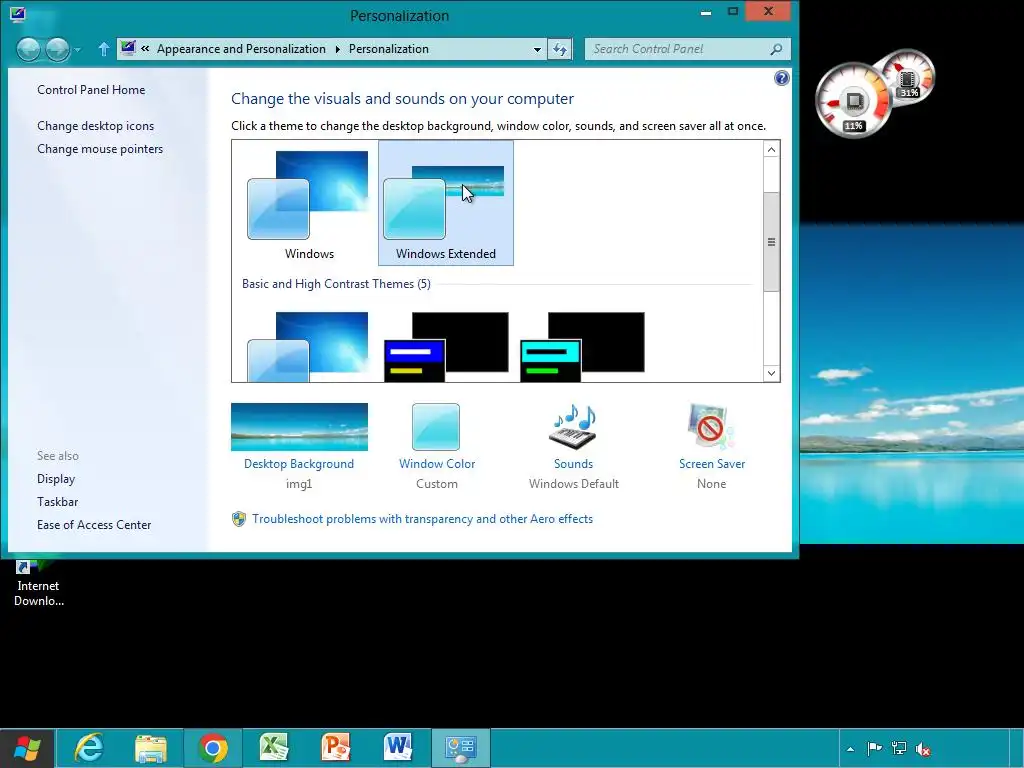Screen dimensions: 1024x768
Task: Select the Windows Extended theme
Action: coord(446,203)
